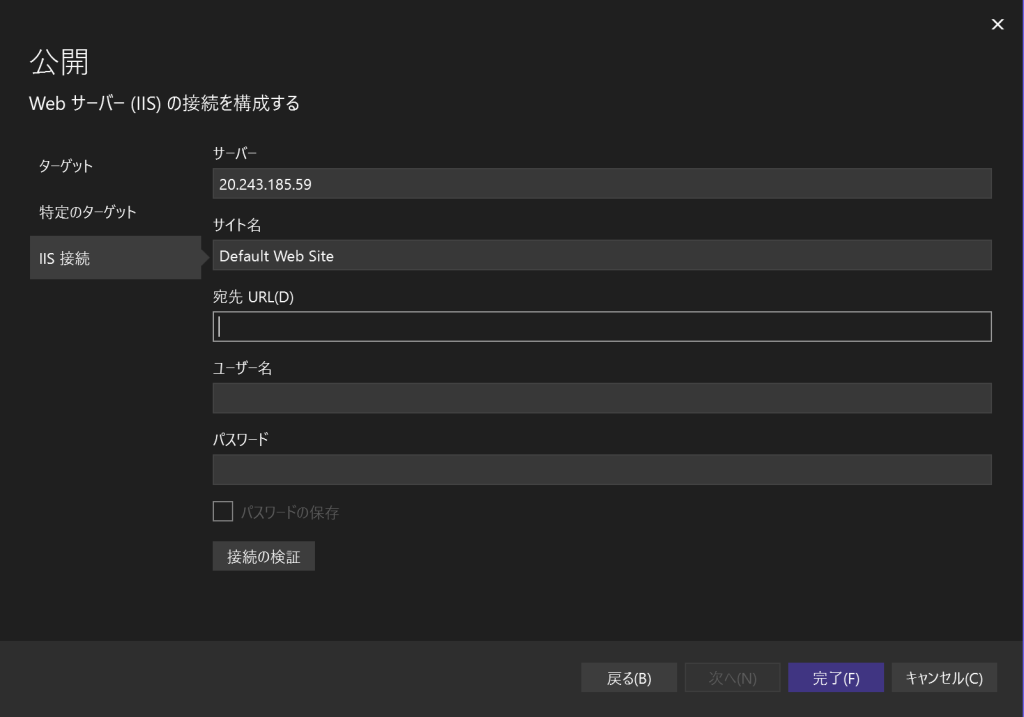Viewport: 1024px width, 717px height.
Task: Select the 特定のターゲット step
Action: [88, 212]
